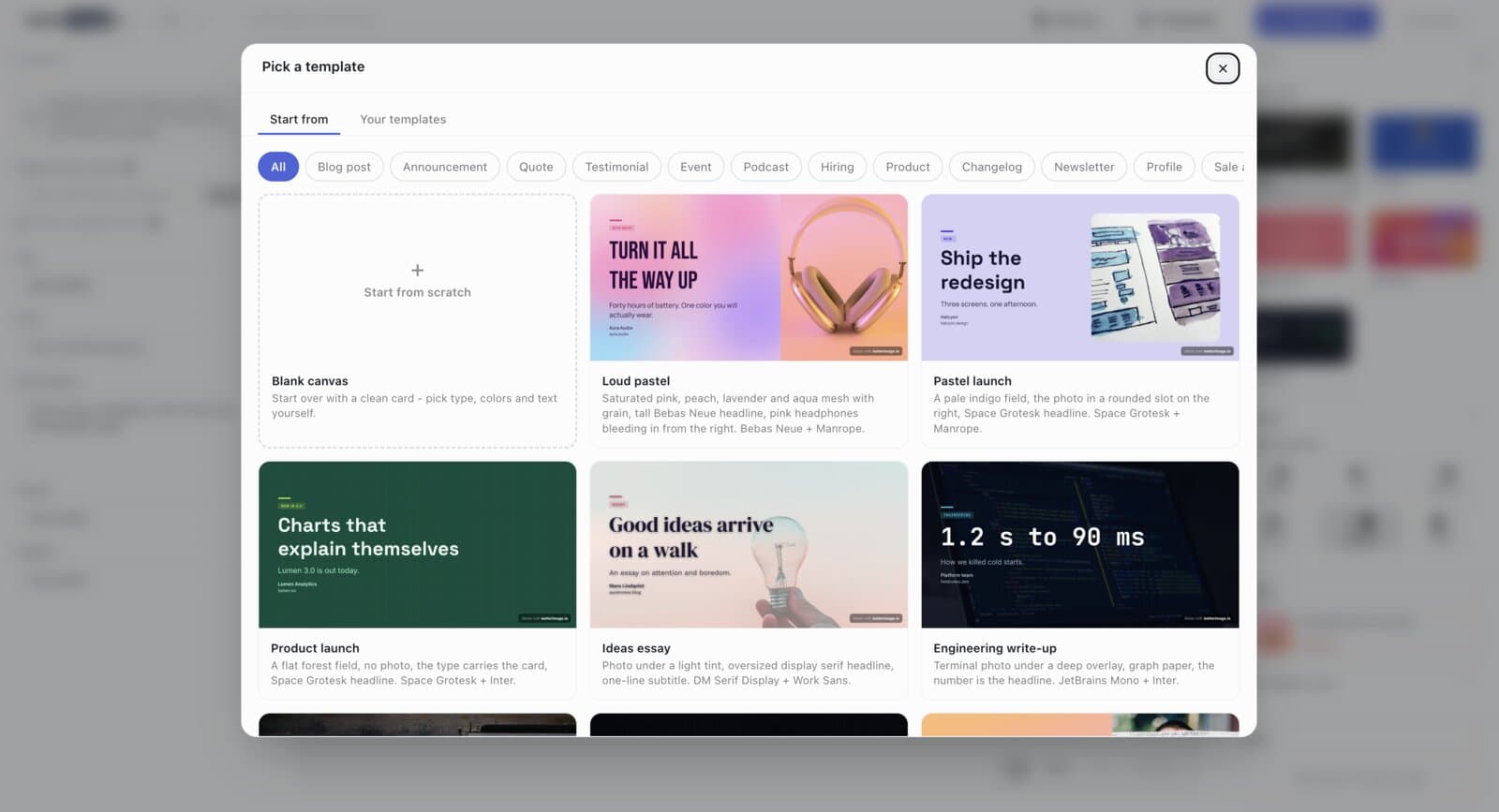Viewport: 1499px width, 812px height.
Task: Click the Pastel launch title text
Action: [x=972, y=381]
